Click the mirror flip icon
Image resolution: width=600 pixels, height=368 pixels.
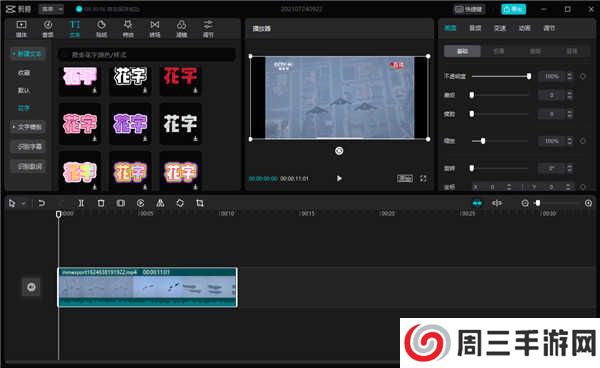[160, 203]
